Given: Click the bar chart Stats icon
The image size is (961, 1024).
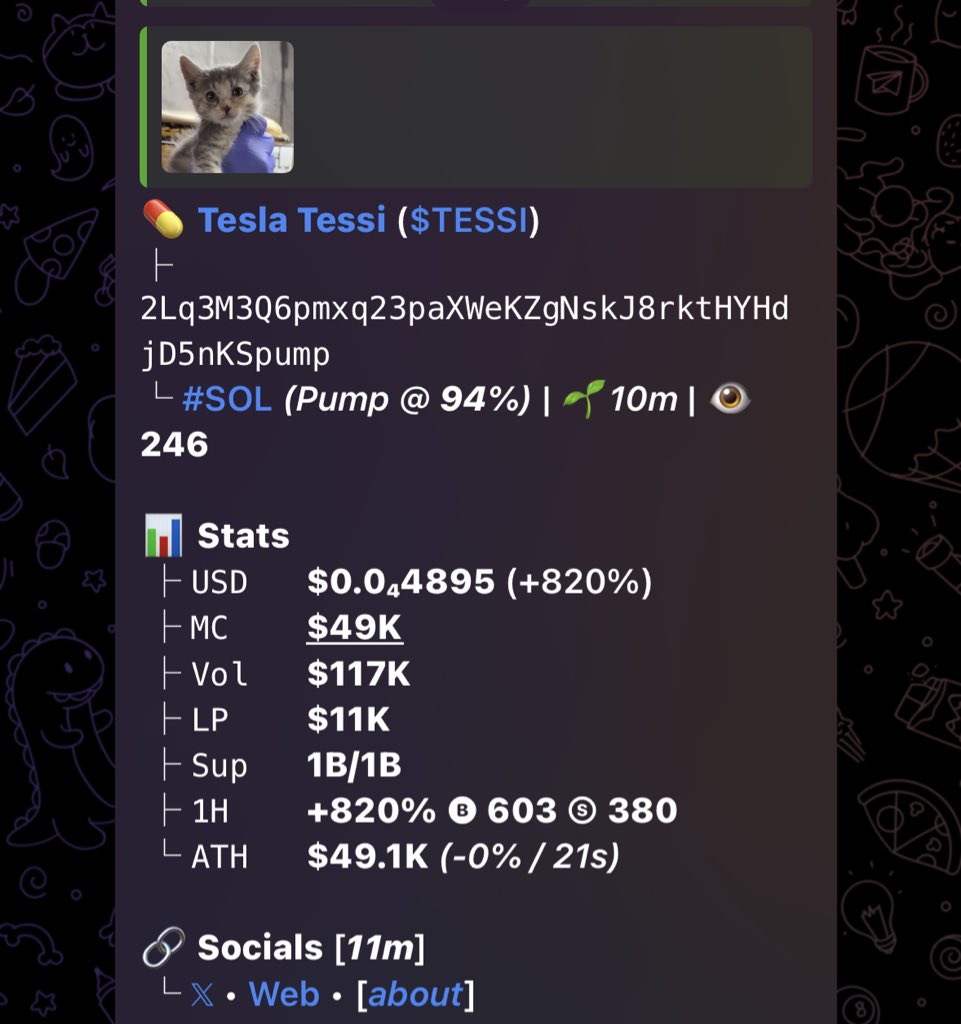Looking at the screenshot, I should (163, 536).
